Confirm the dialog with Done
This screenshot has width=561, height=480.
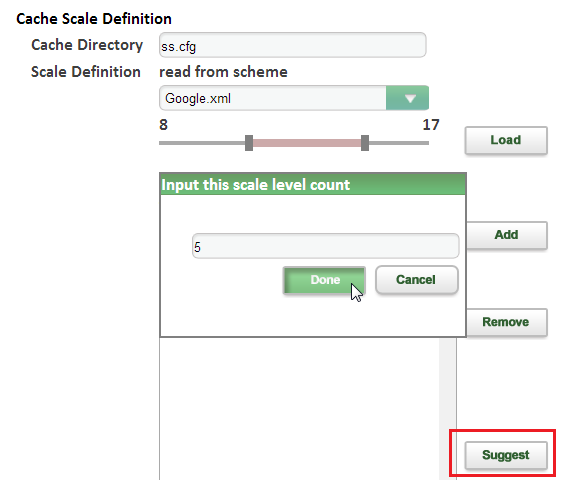(324, 280)
